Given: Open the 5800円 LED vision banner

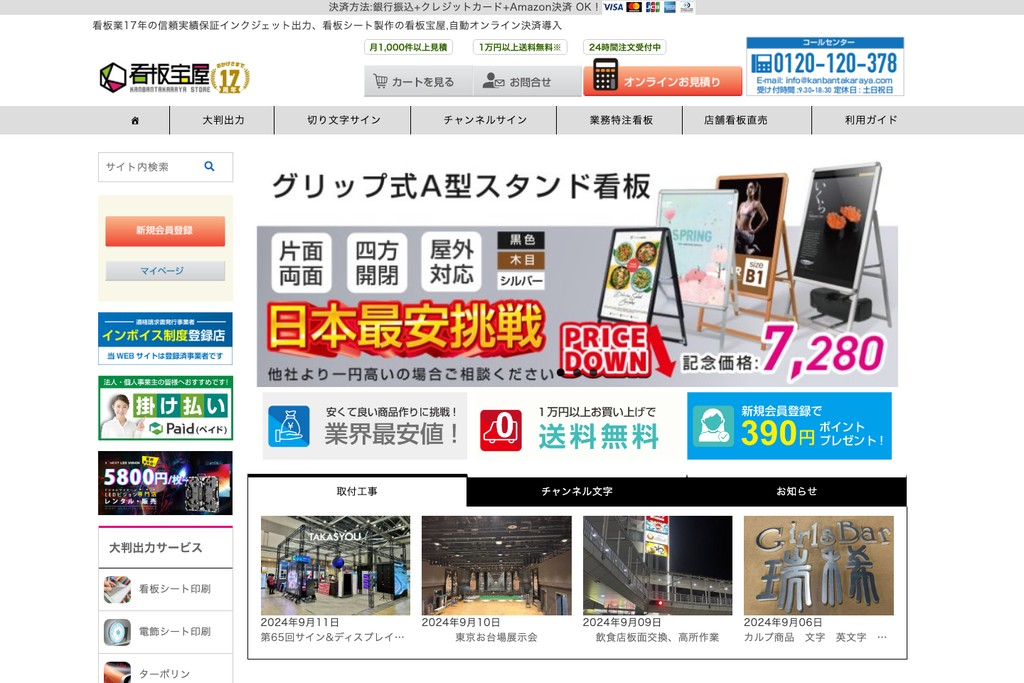Looking at the screenshot, I should (x=165, y=483).
